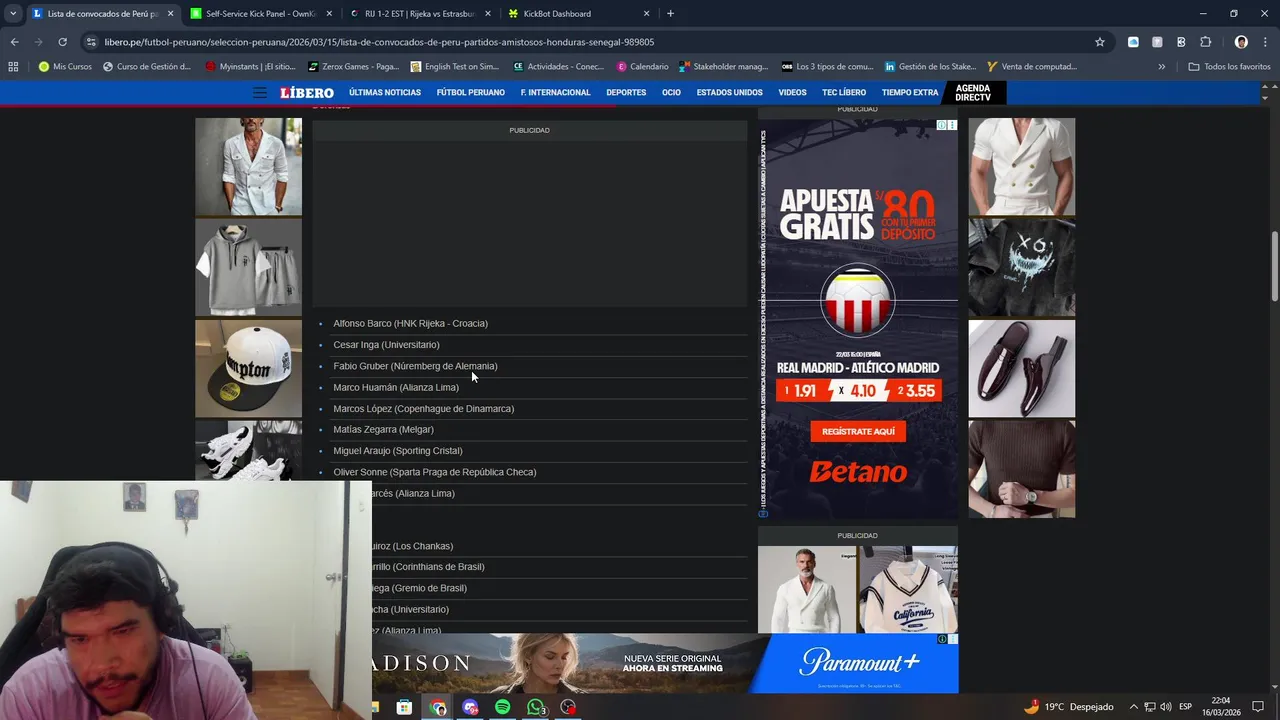Click Oliver Sonne (Sparta Praga) entry

coord(434,472)
